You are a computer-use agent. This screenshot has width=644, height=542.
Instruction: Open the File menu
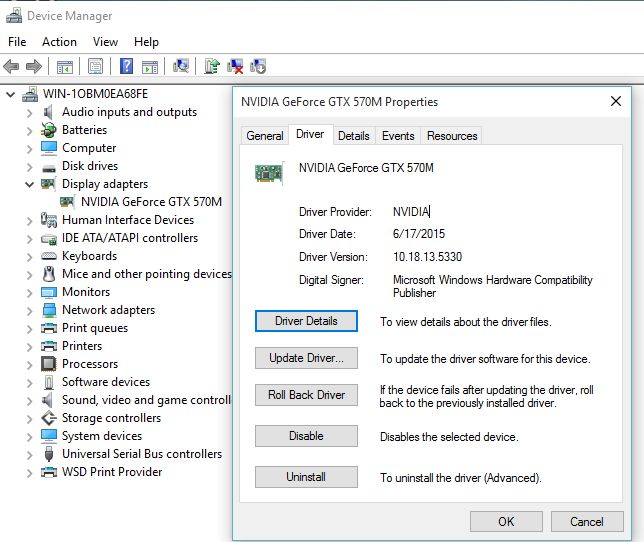pyautogui.click(x=17, y=42)
